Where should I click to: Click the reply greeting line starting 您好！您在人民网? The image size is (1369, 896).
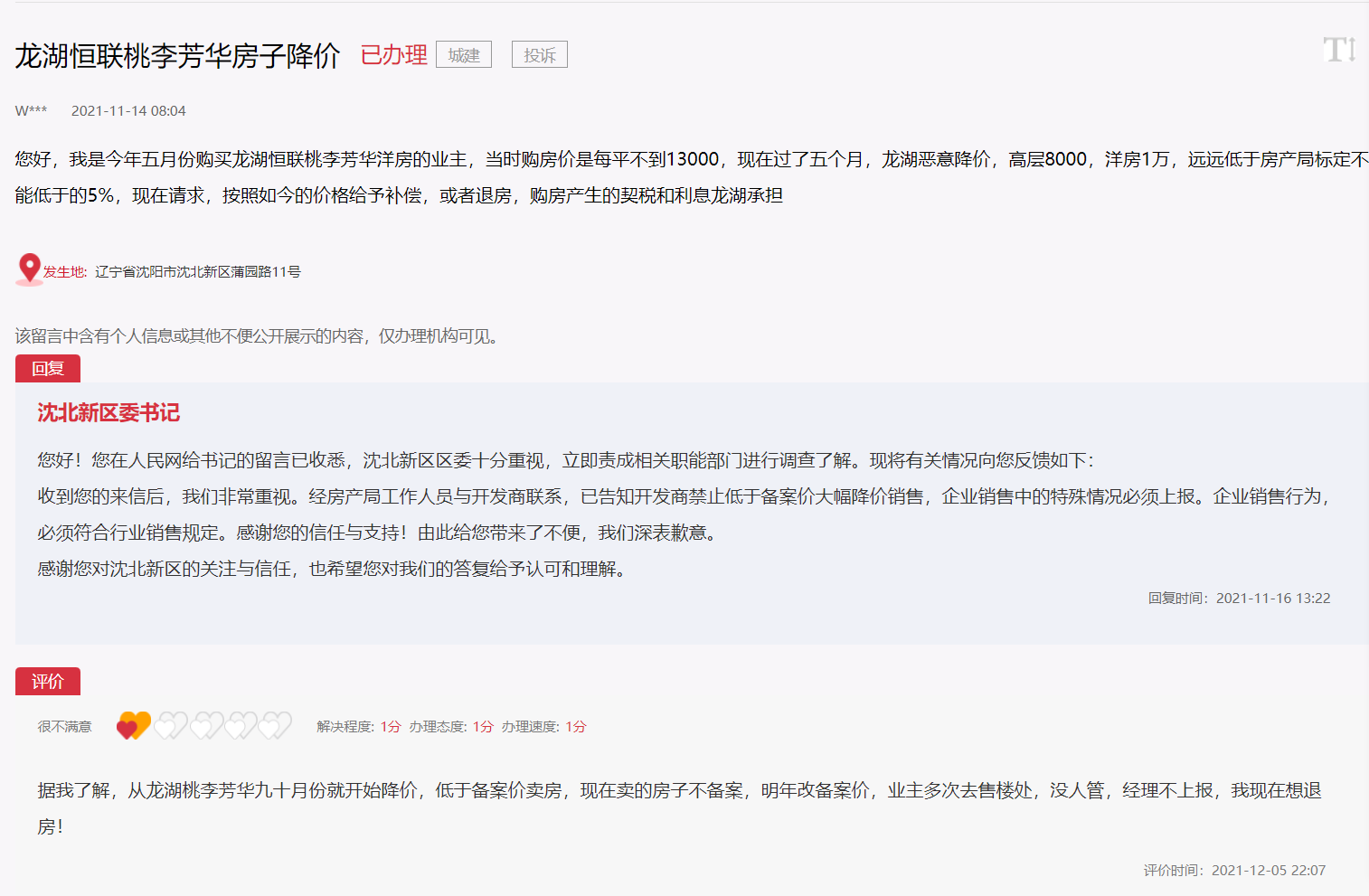pos(566,461)
